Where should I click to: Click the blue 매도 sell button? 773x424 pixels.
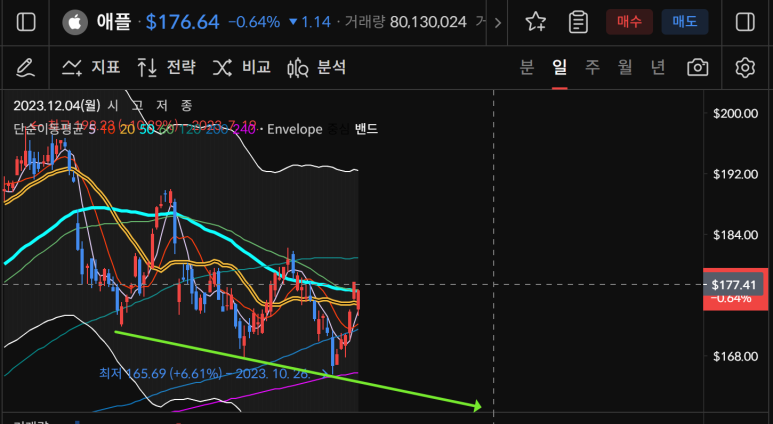[685, 22]
